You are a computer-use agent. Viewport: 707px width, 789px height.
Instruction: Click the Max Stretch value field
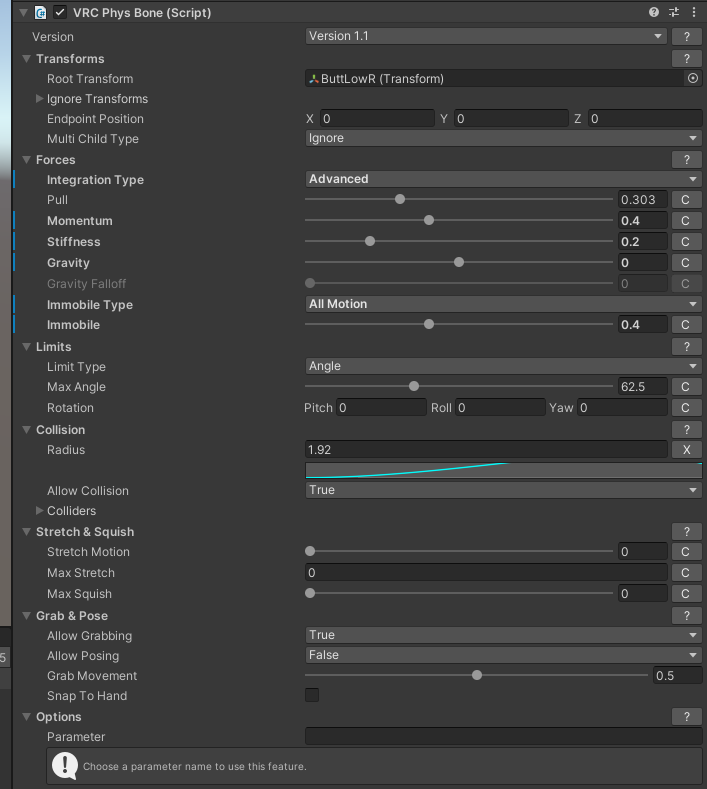coord(486,573)
